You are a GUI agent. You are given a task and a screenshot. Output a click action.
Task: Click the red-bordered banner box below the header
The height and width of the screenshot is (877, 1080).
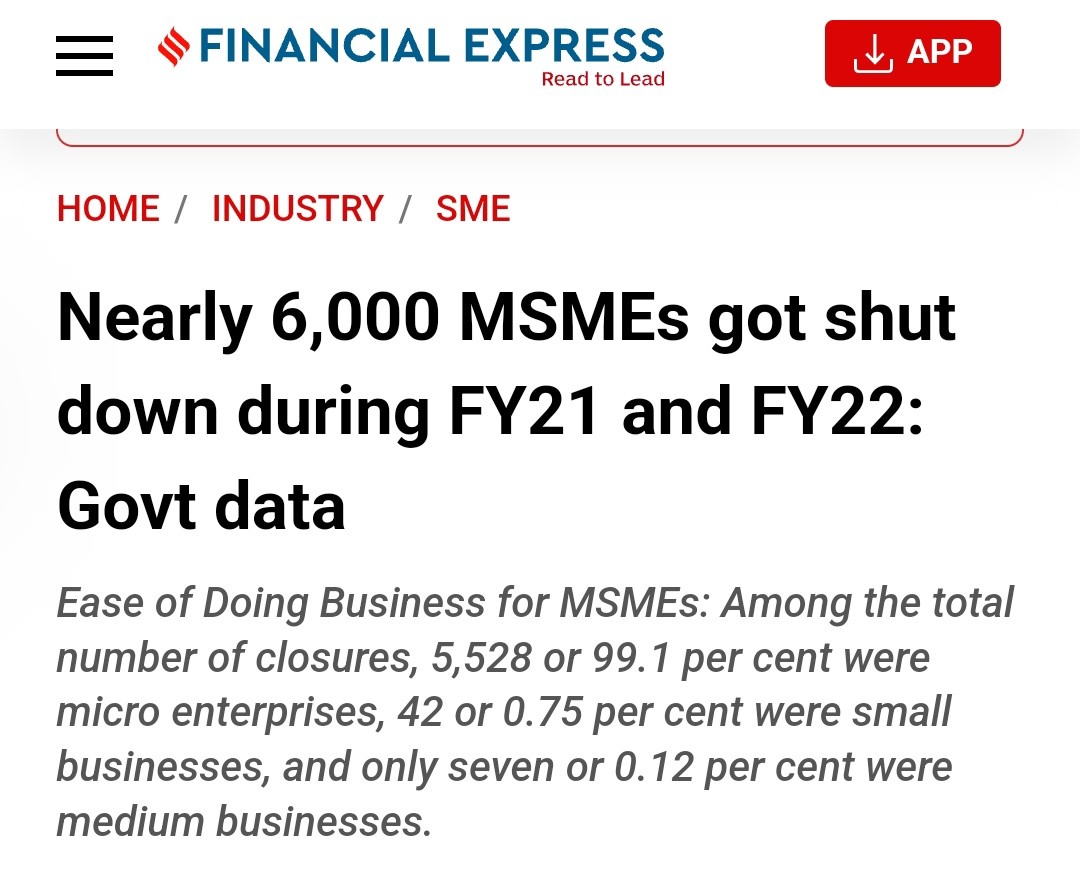click(x=540, y=137)
